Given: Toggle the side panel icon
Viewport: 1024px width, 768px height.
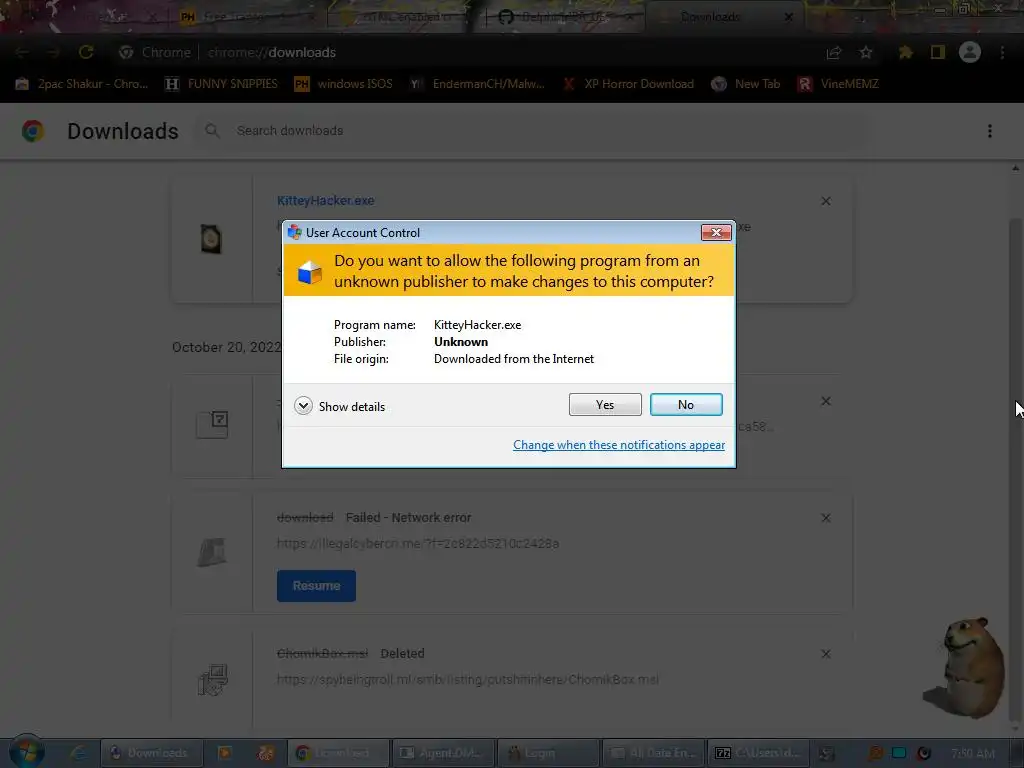Looking at the screenshot, I should [938, 52].
